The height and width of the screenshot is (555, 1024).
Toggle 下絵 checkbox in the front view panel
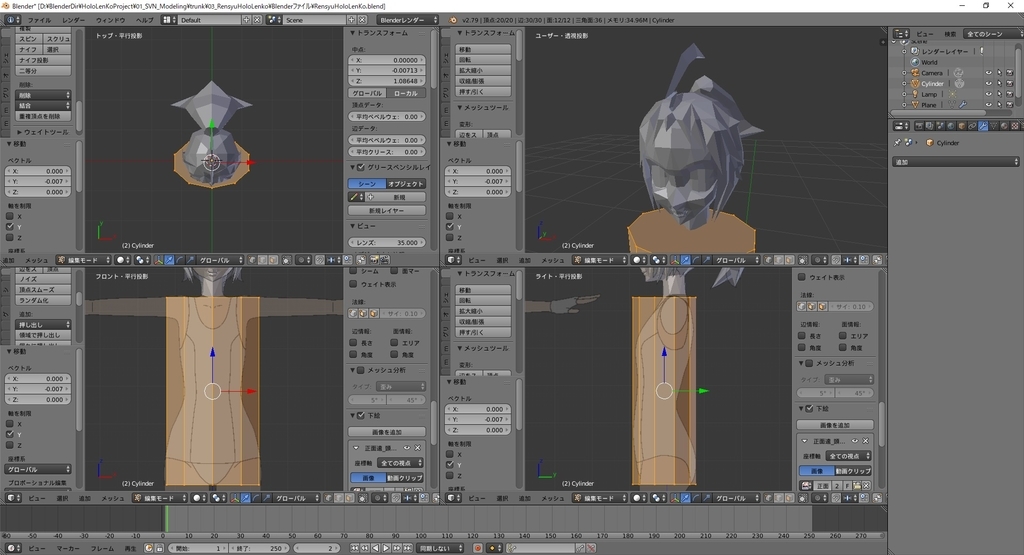360,415
